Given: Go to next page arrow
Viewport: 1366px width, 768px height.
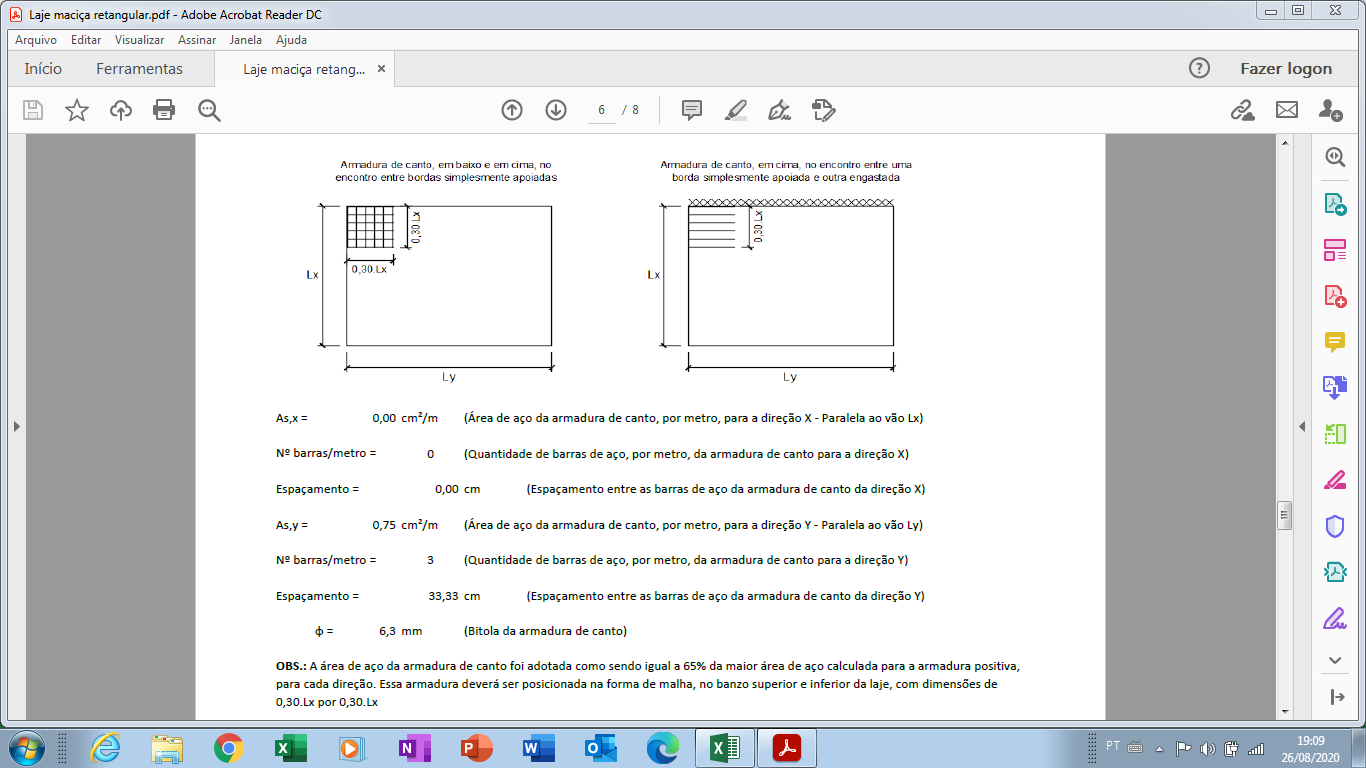Looking at the screenshot, I should pos(556,110).
